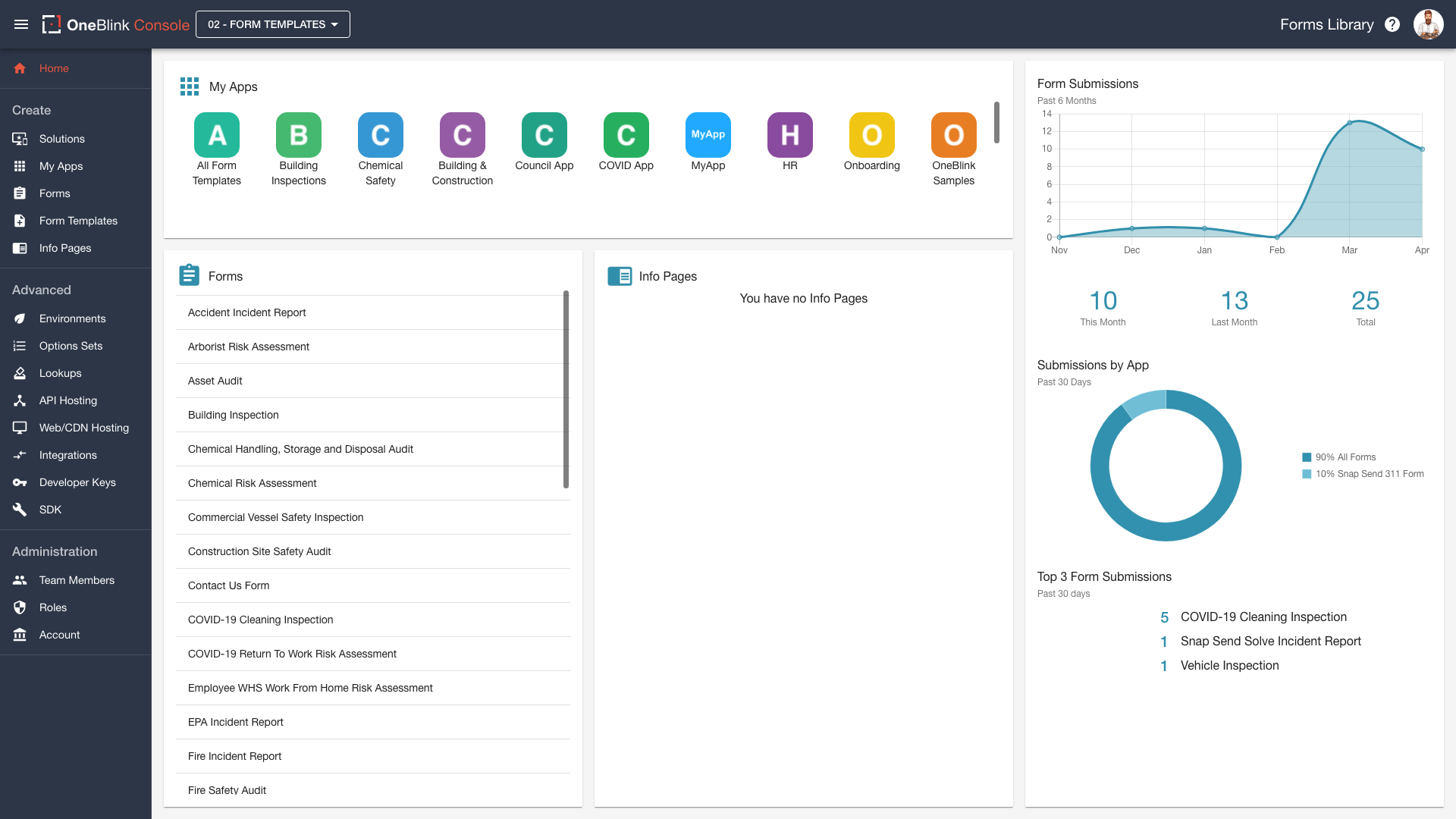This screenshot has width=1456, height=819.
Task: Open the hamburger navigation menu
Action: 21,24
